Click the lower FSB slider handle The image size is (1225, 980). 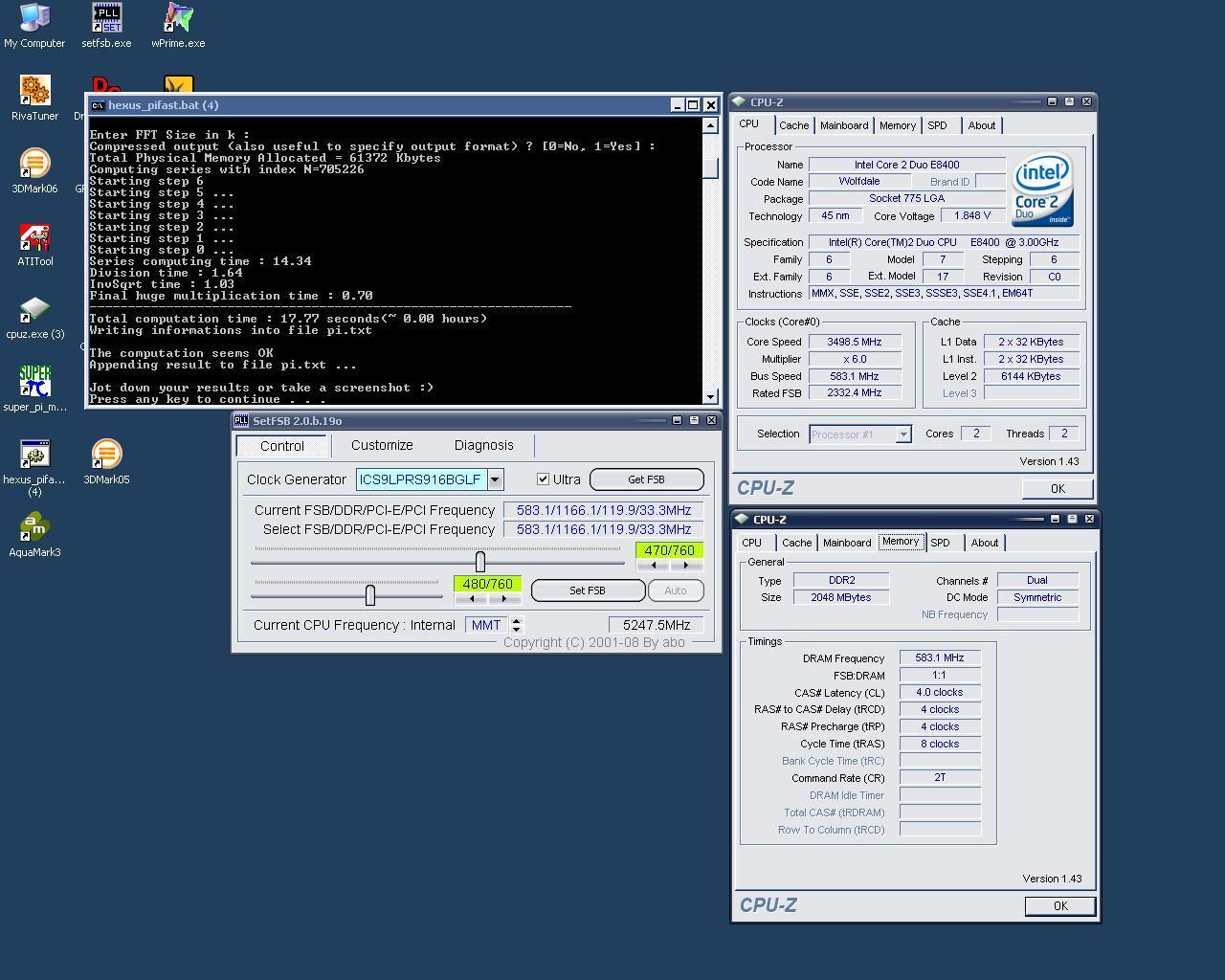(x=370, y=595)
